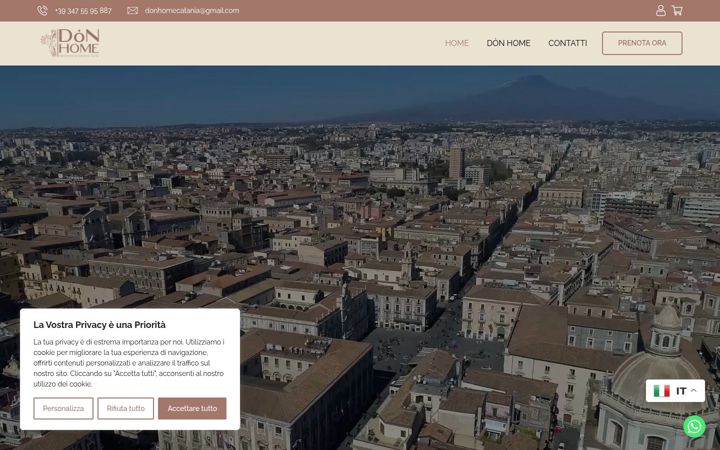
Task: Click donhomecatania@gmail.com email link
Action: 192,11
